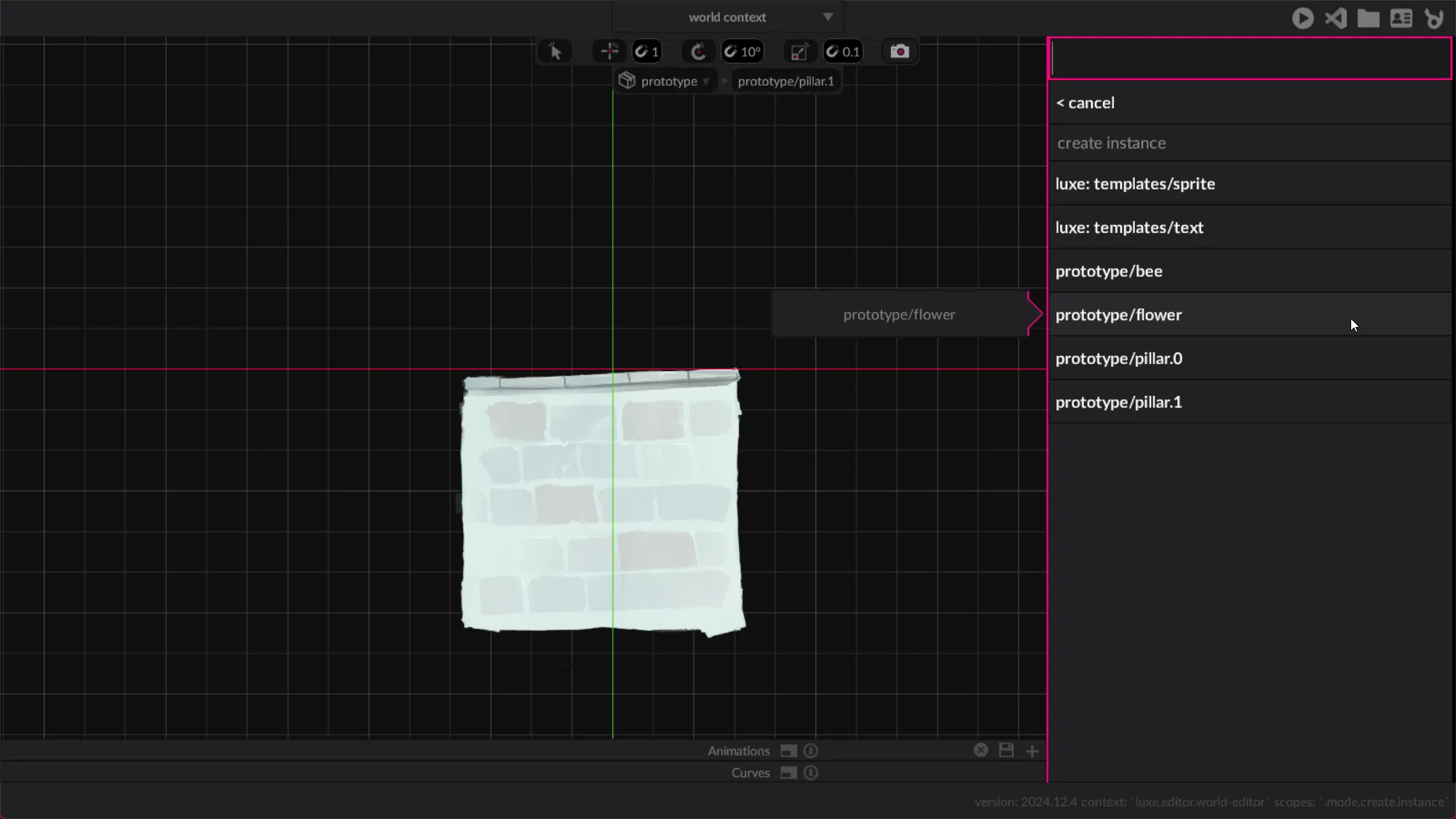Open the profile card icon
The width and height of the screenshot is (1456, 819).
(x=1401, y=18)
